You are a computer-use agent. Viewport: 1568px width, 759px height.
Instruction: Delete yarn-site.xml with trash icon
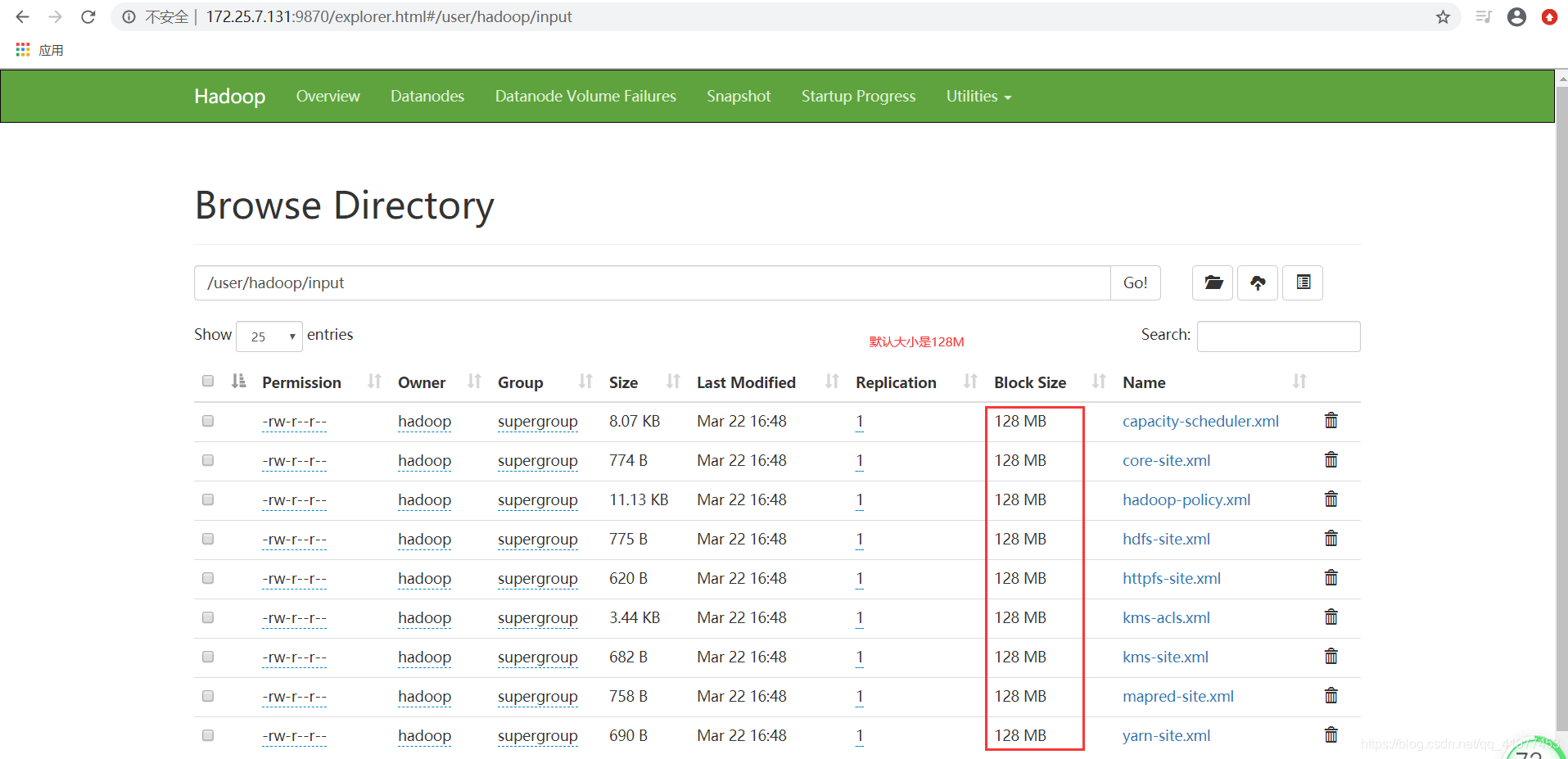(x=1331, y=734)
